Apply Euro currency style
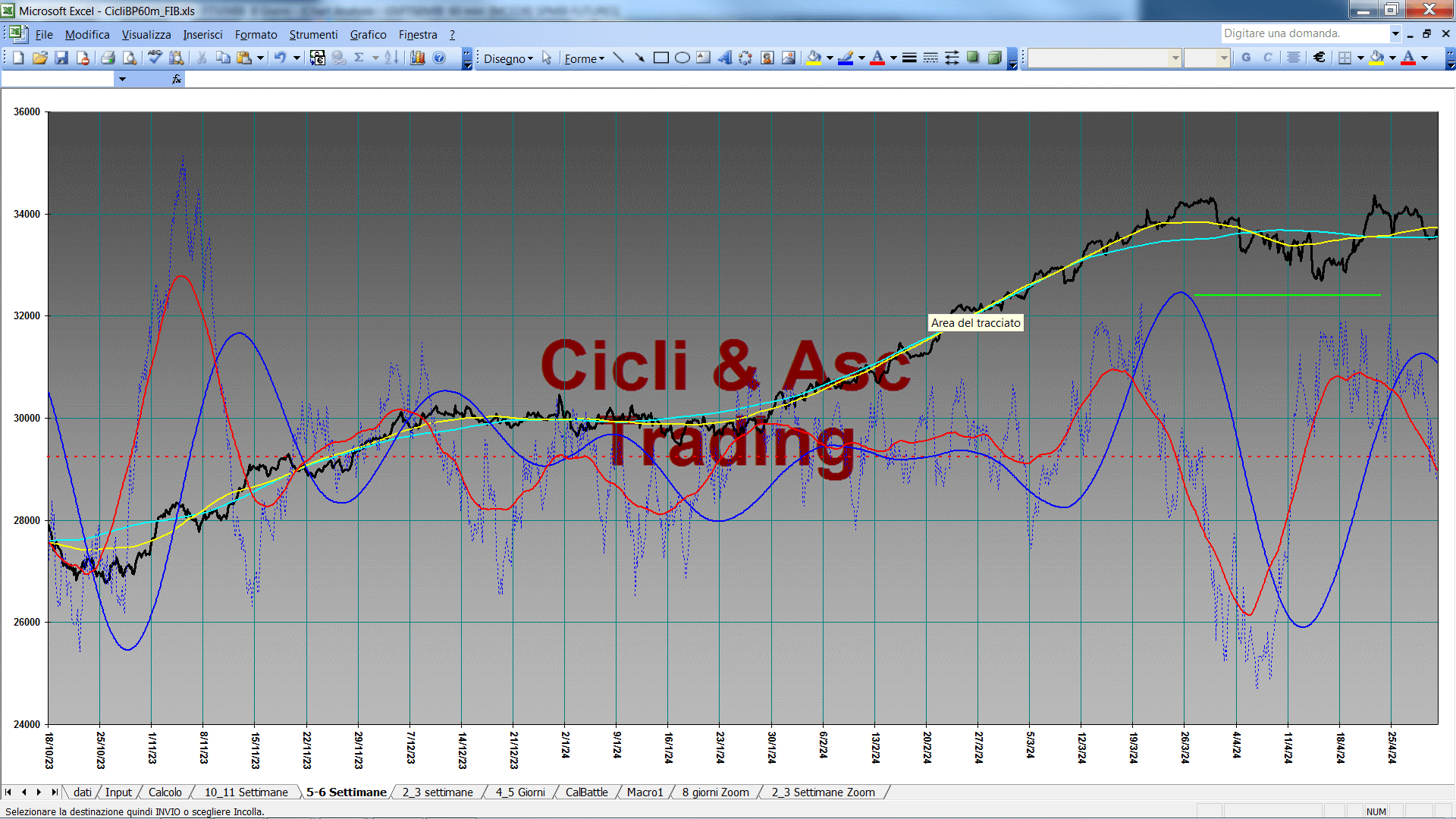 (1319, 58)
